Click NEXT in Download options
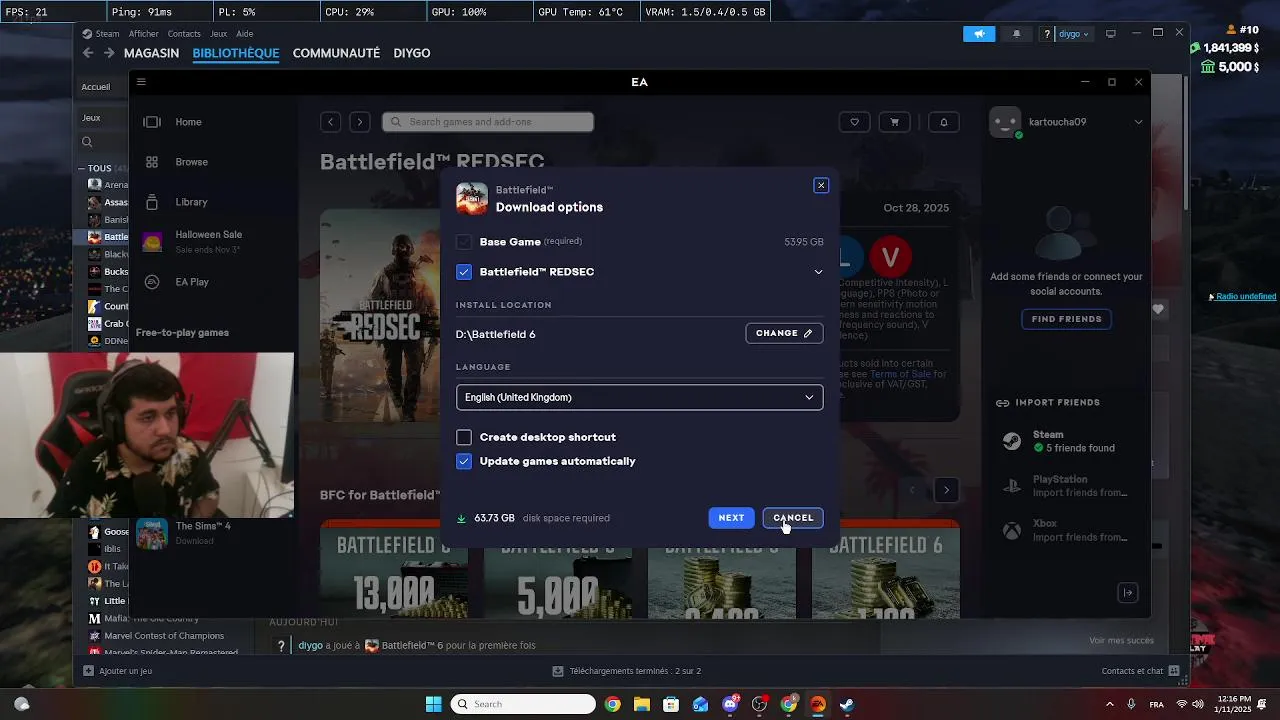 point(731,517)
